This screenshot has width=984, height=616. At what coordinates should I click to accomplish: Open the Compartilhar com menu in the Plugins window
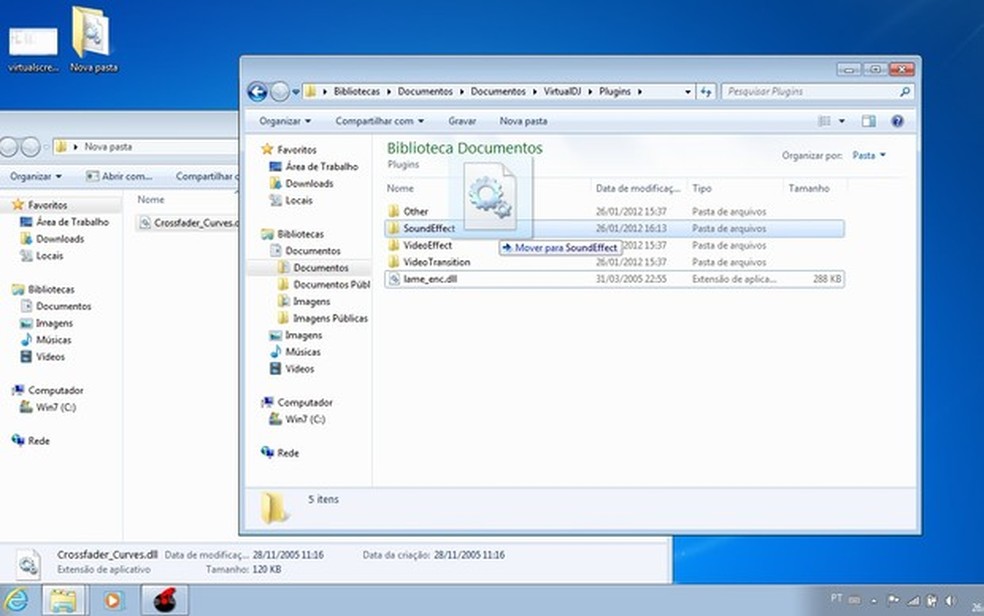[380, 121]
